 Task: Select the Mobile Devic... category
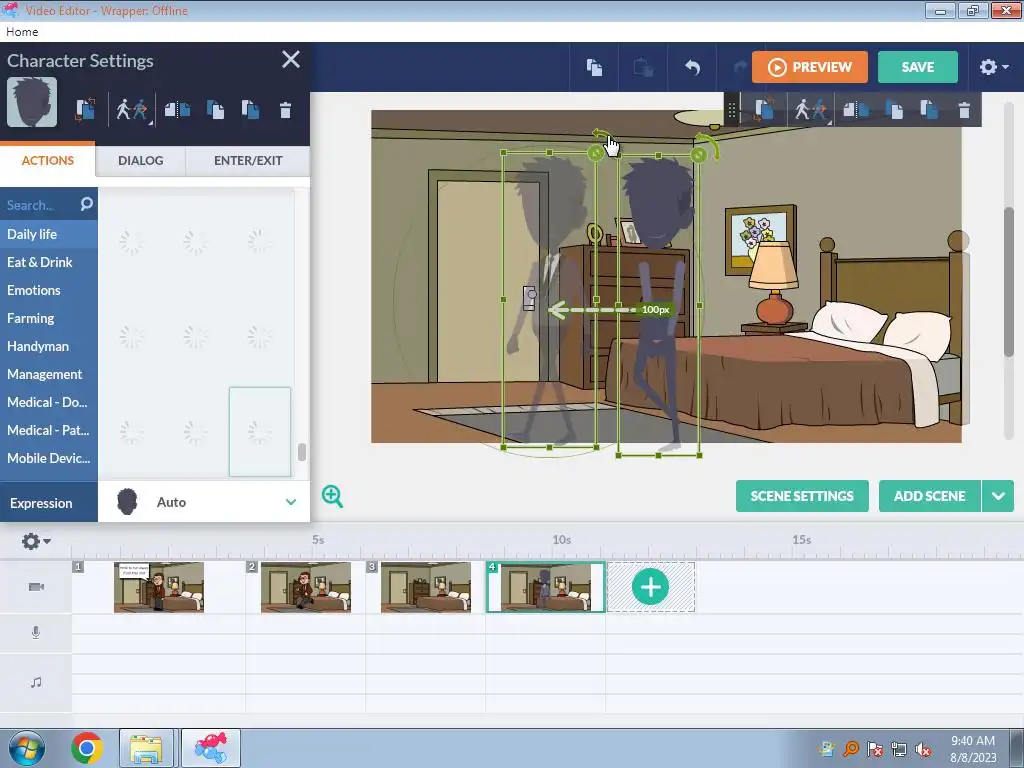[x=49, y=458]
